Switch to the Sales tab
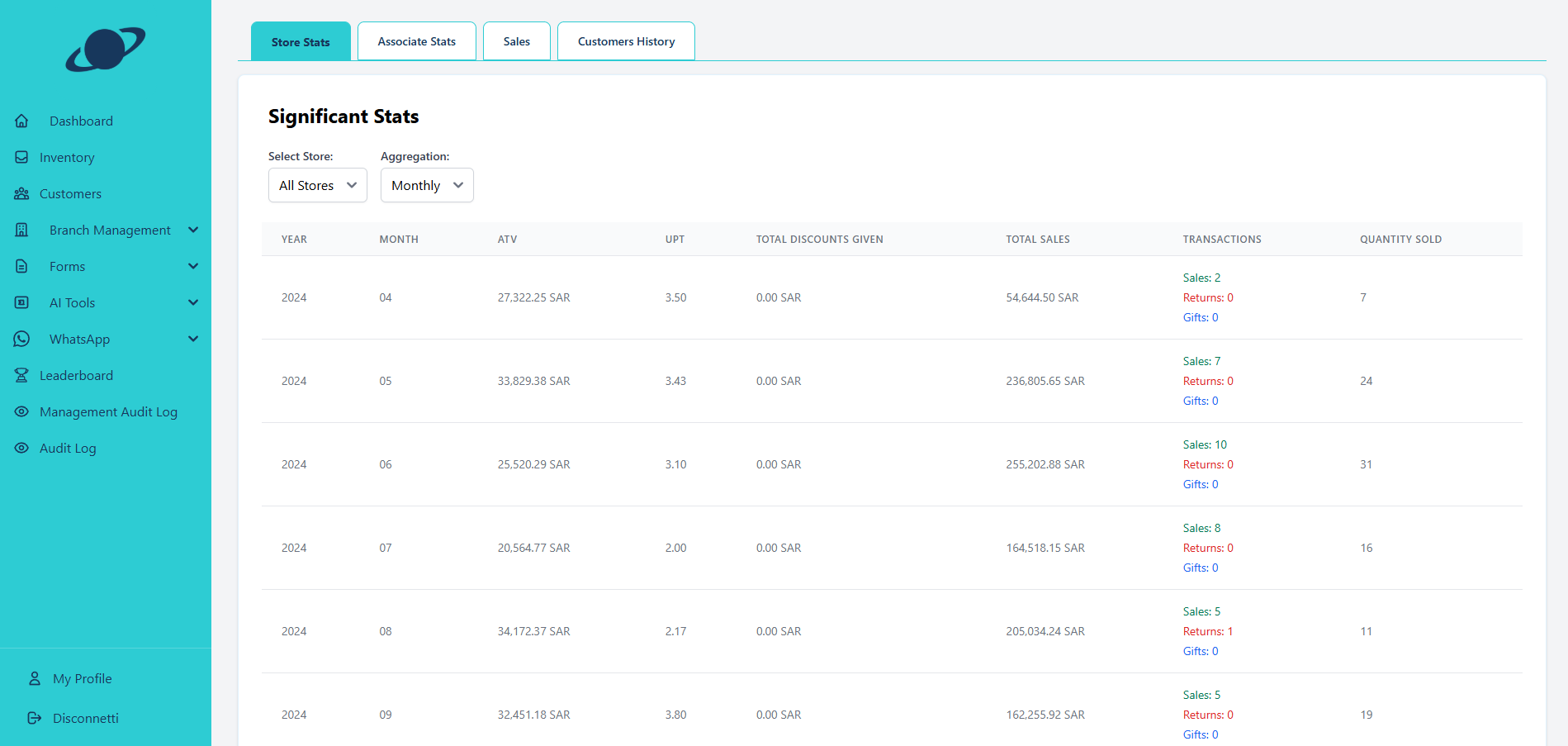1568x746 pixels. click(516, 41)
